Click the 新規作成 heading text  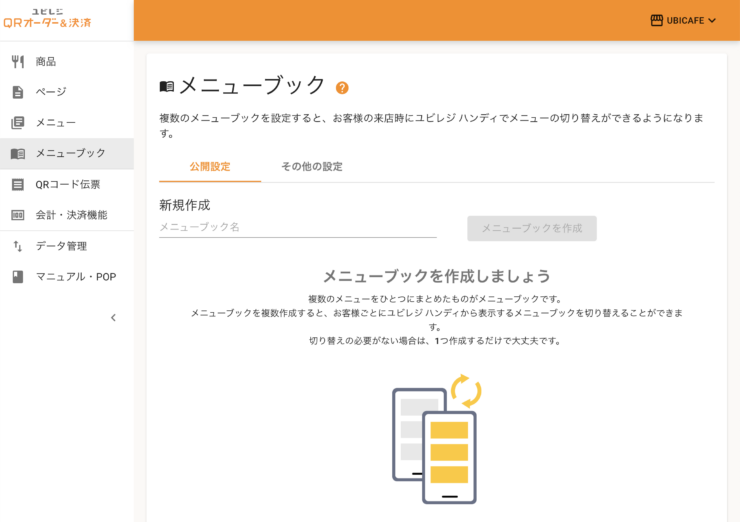pyautogui.click(x=185, y=205)
